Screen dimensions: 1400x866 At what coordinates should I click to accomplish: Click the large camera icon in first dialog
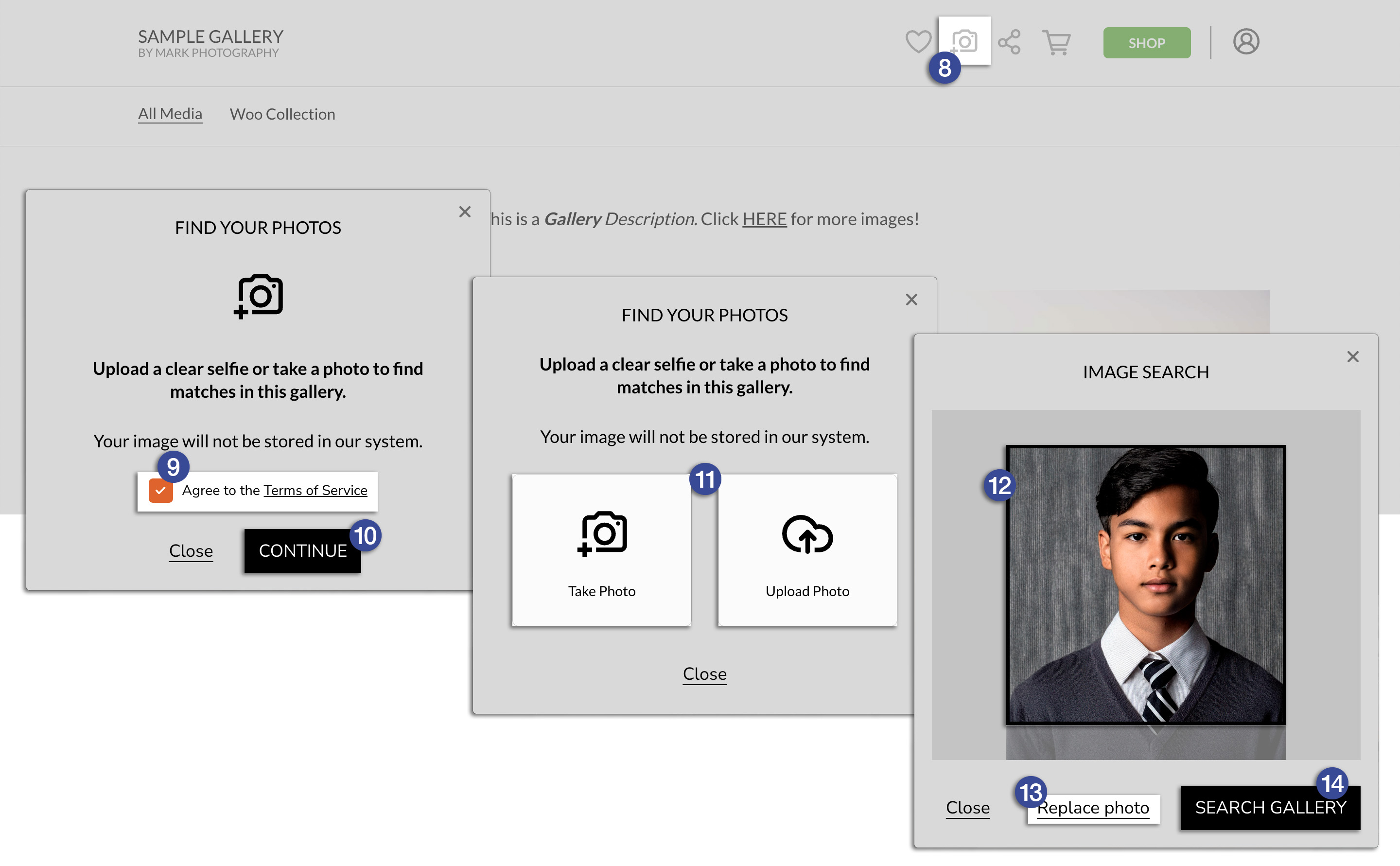pos(259,296)
